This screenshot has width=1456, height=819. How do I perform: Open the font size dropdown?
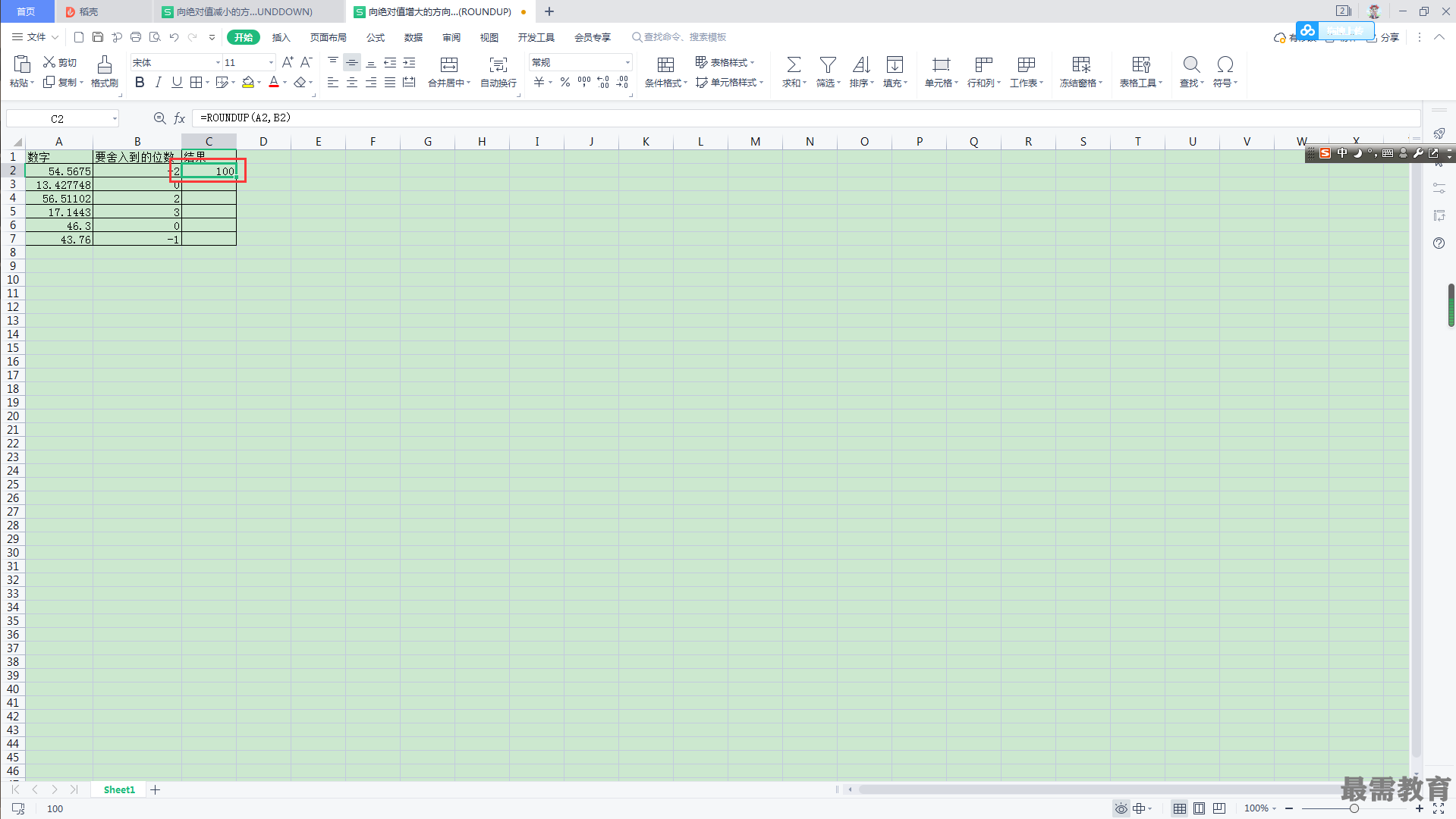[x=271, y=63]
